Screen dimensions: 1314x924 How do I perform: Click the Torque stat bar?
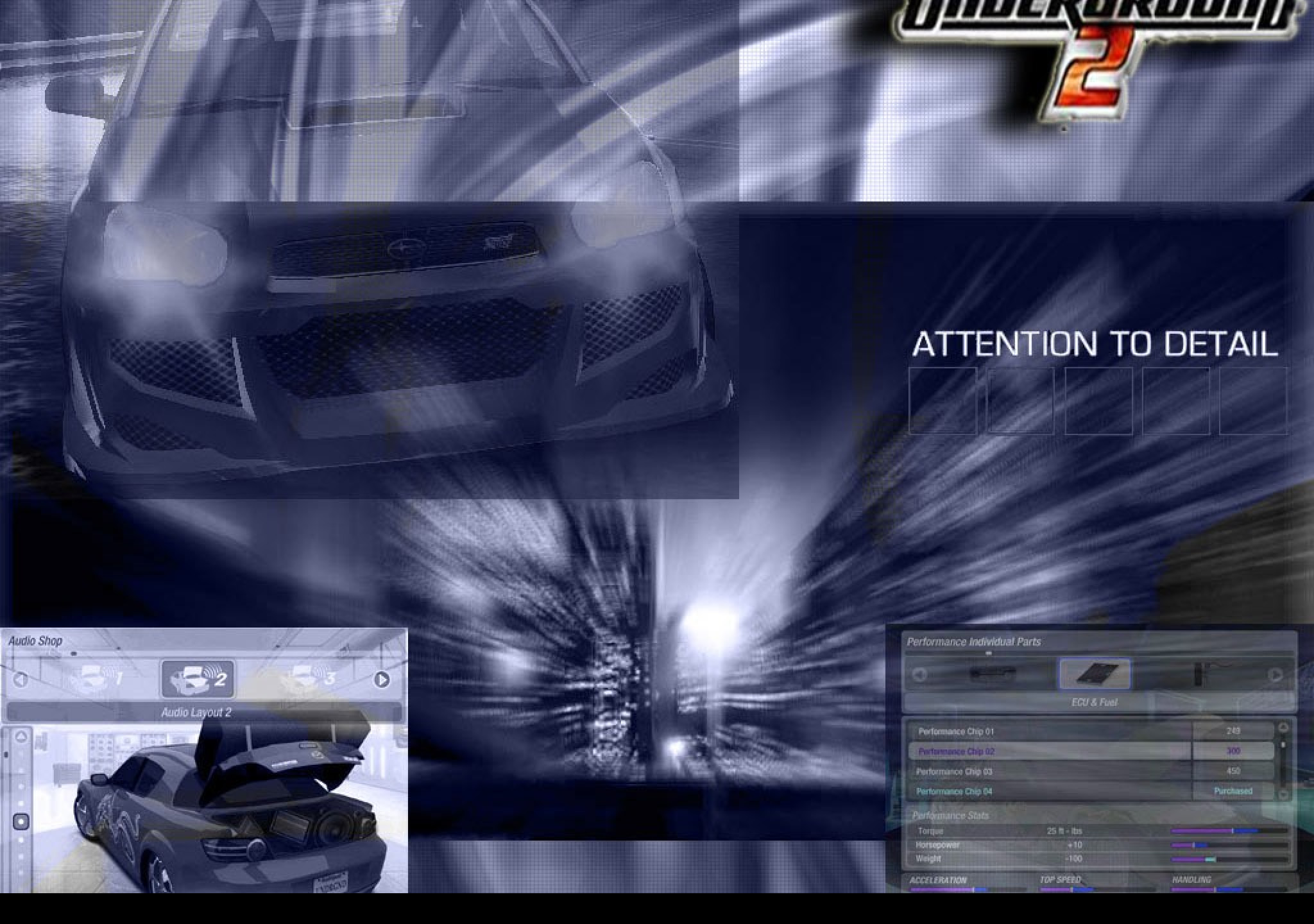[1229, 831]
